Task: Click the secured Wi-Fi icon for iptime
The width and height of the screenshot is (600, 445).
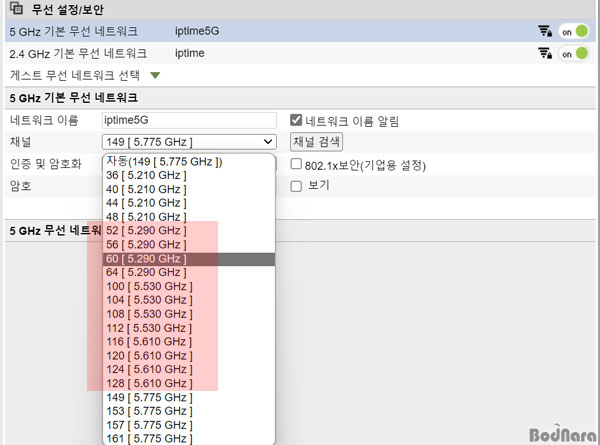Action: [x=545, y=53]
